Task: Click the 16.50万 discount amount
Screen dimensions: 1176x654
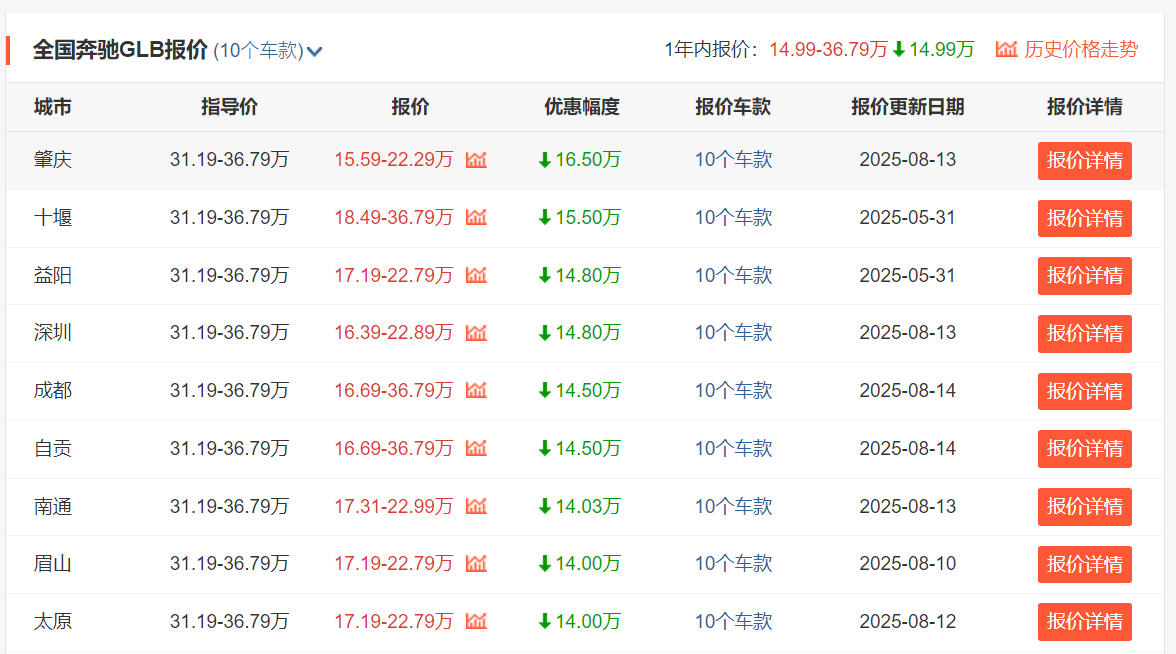Action: (x=588, y=160)
